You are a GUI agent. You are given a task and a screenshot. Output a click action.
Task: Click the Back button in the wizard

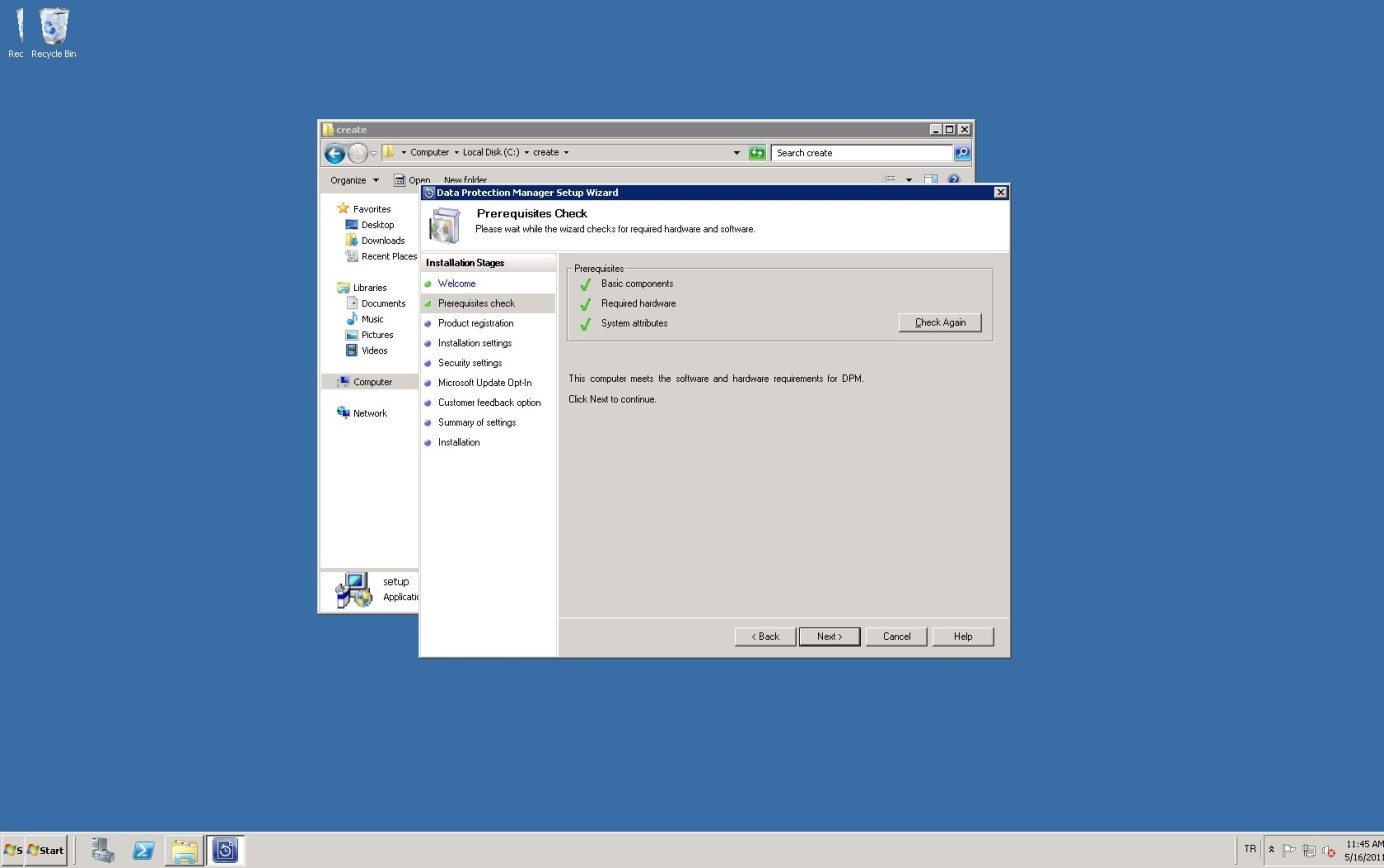(x=765, y=636)
